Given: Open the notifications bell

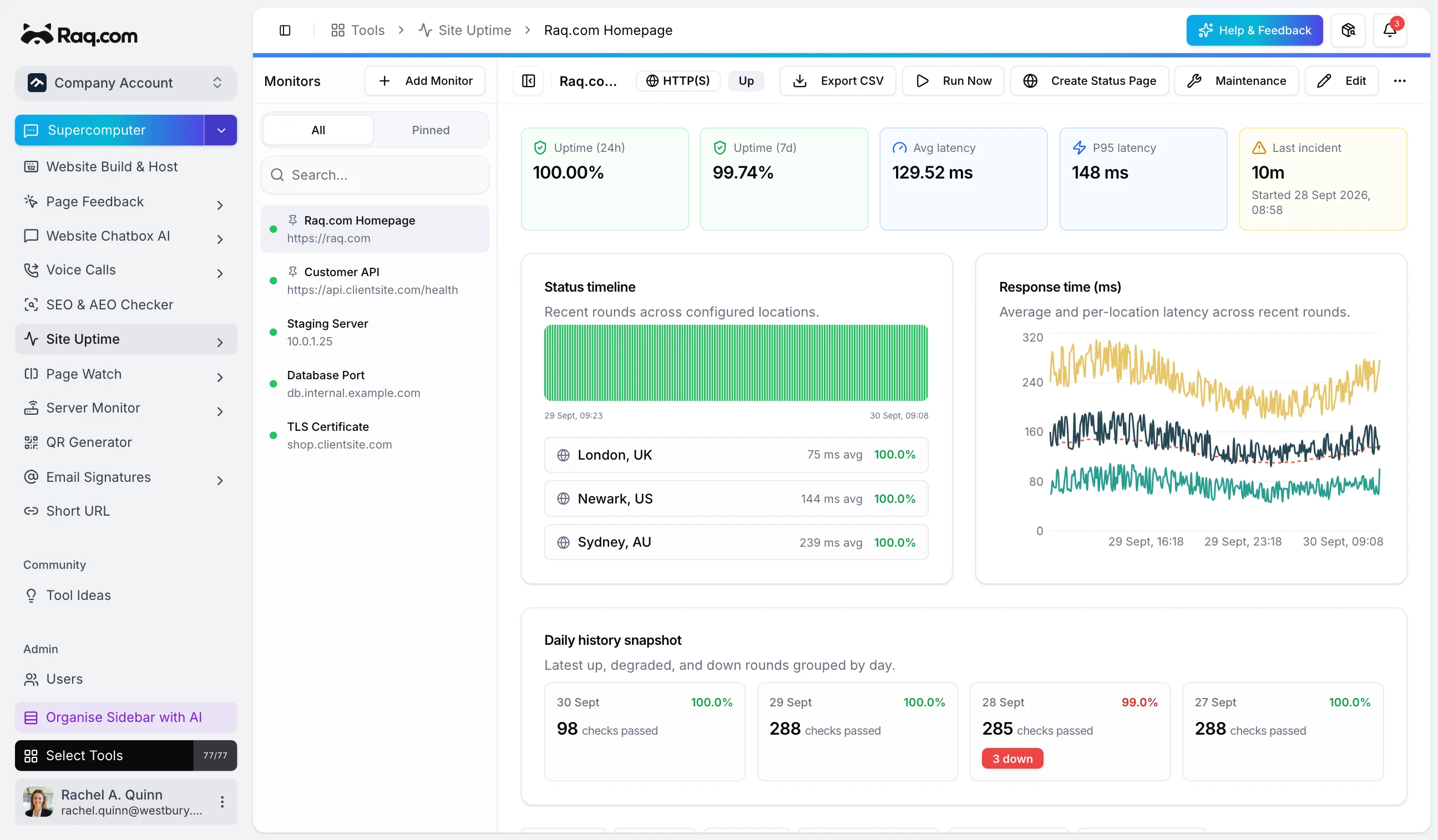Looking at the screenshot, I should coord(1390,30).
